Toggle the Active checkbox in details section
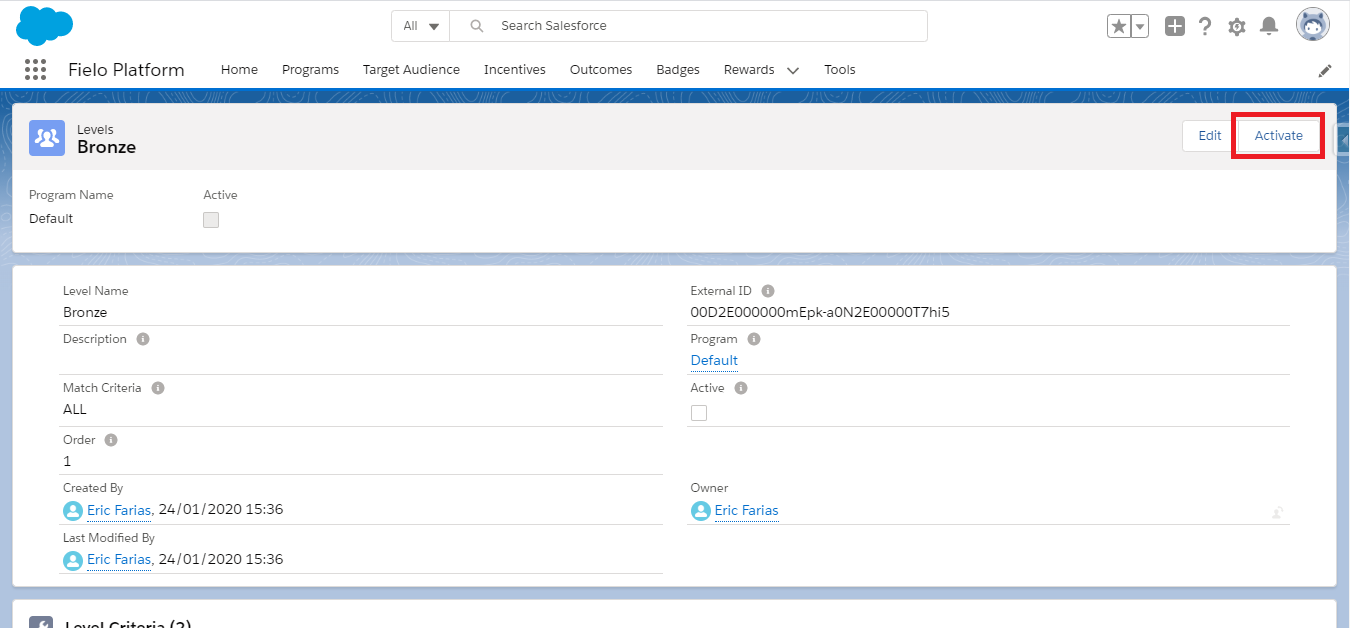The height and width of the screenshot is (628, 1350). coord(699,413)
